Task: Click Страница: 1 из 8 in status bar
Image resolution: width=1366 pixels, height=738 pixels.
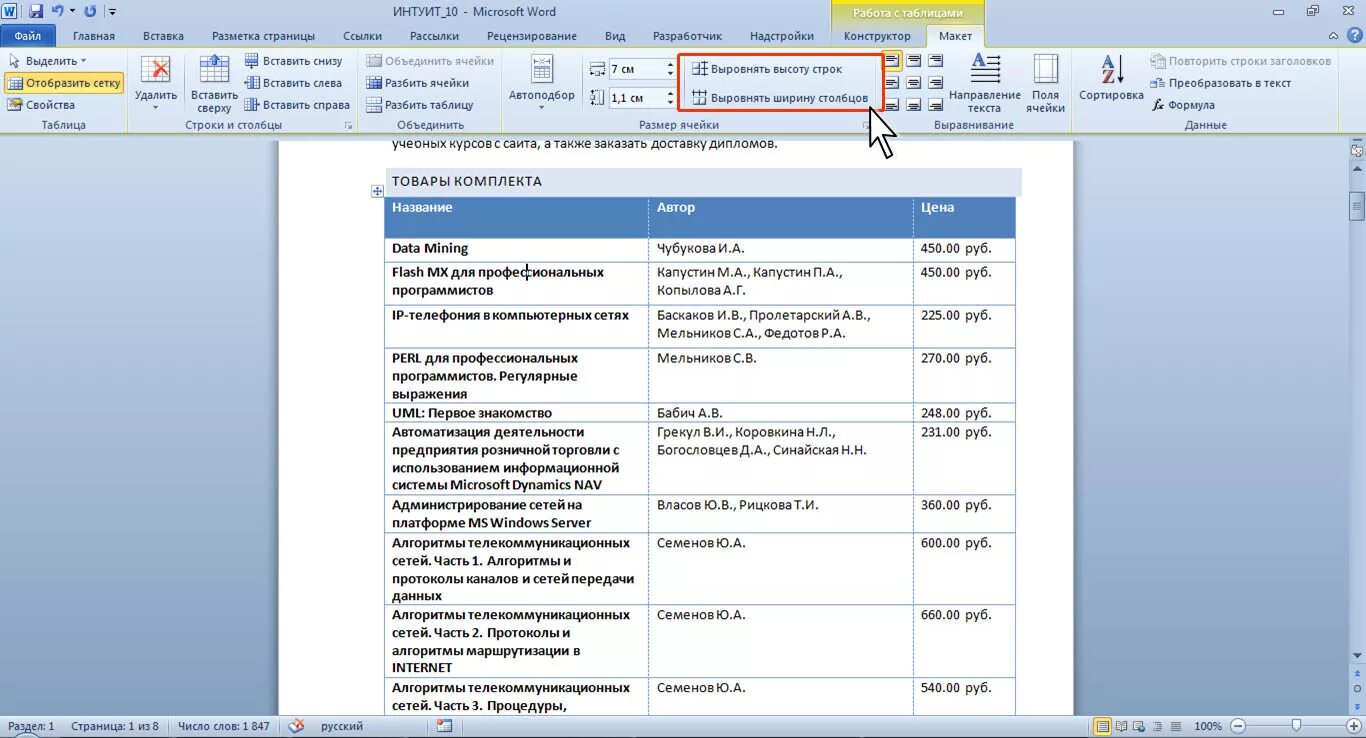Action: 114,726
